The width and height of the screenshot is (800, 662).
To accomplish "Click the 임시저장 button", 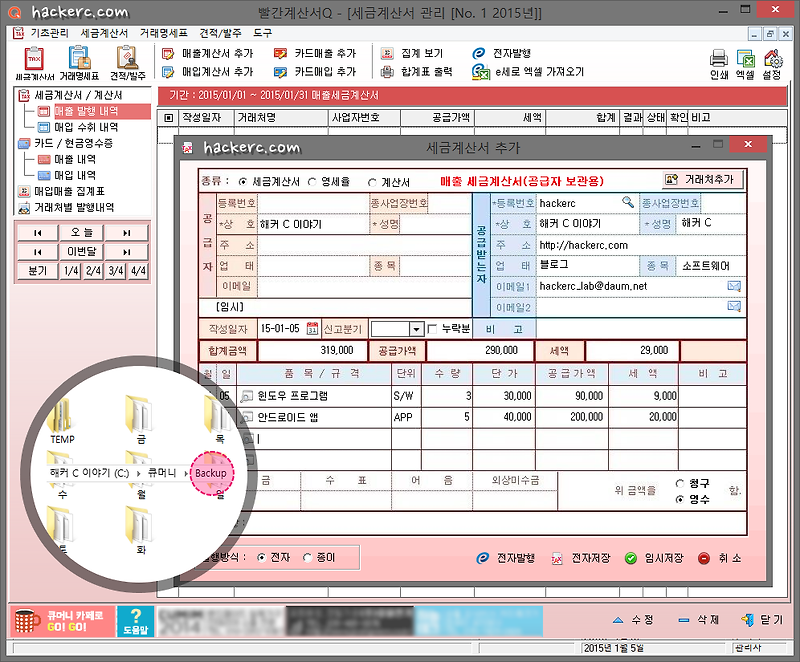I will point(655,558).
